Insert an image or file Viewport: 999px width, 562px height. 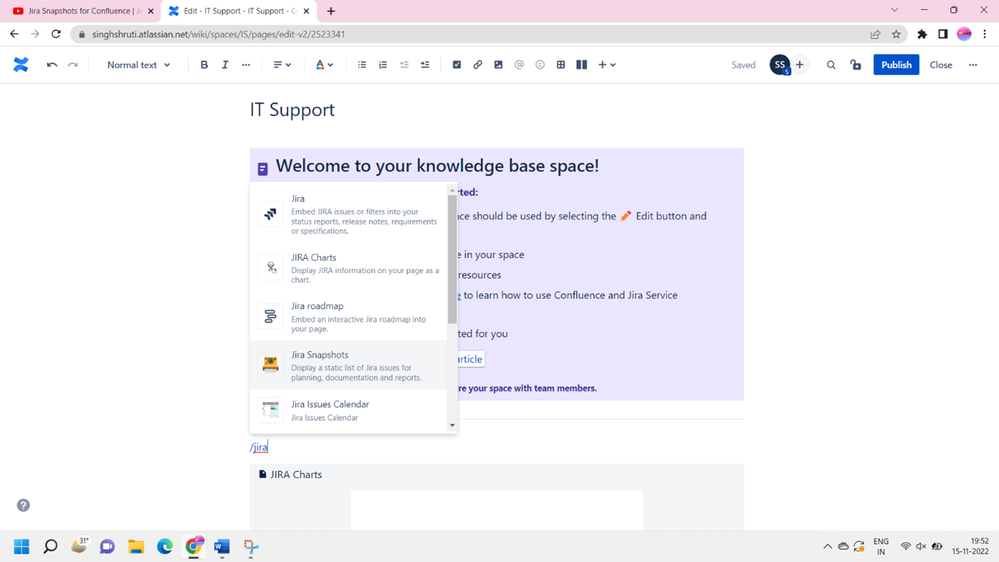pos(498,64)
